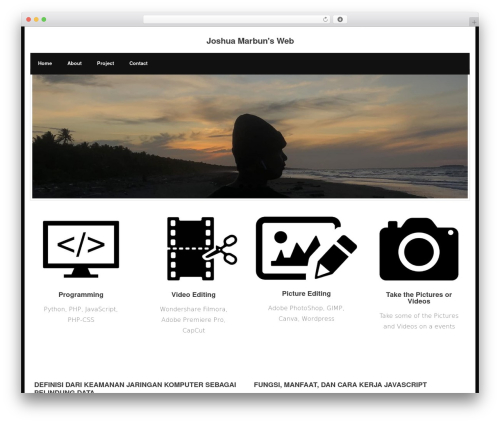
Task: Open the About menu item
Action: click(74, 63)
